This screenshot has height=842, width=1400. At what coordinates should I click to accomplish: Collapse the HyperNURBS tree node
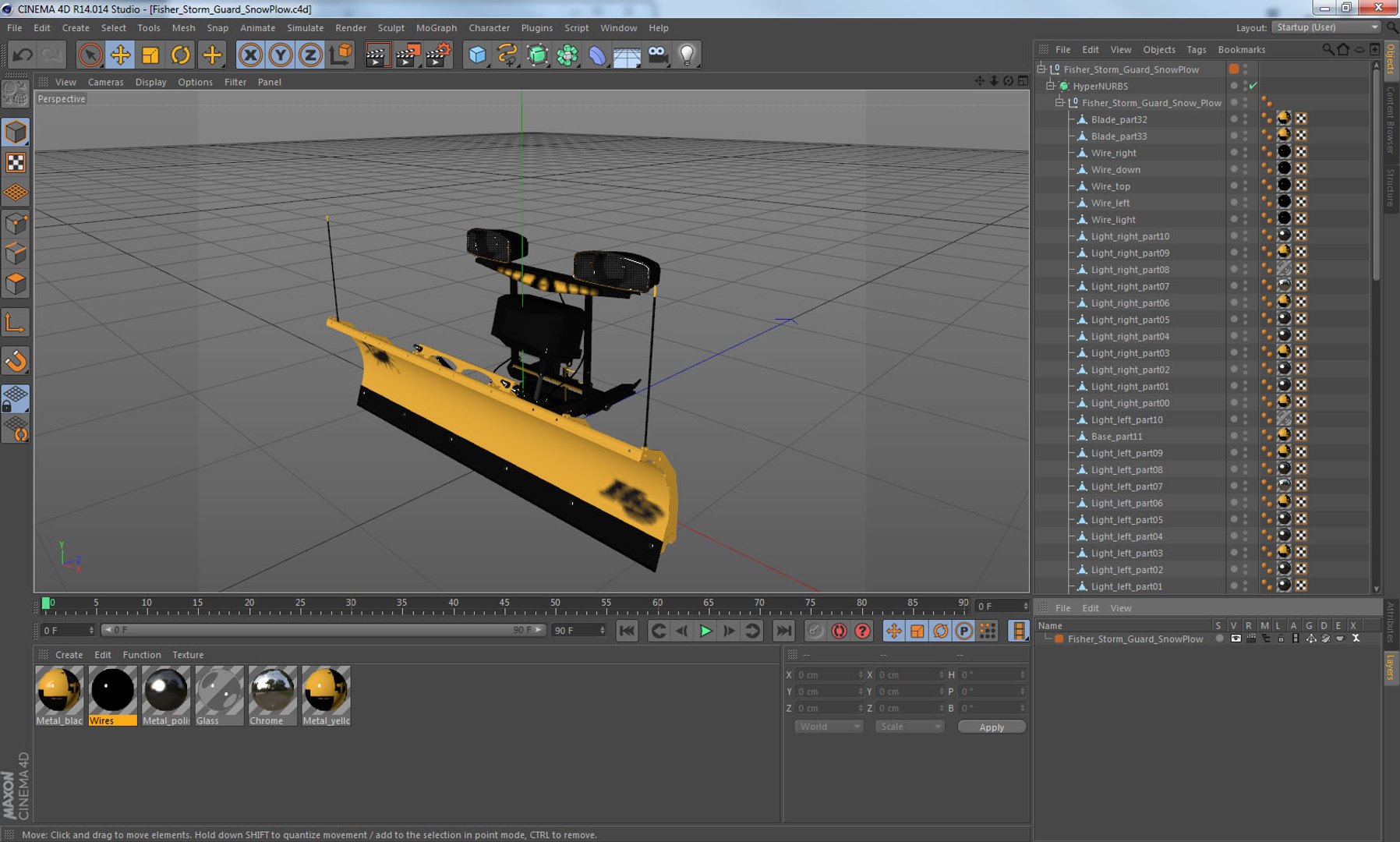(1051, 86)
